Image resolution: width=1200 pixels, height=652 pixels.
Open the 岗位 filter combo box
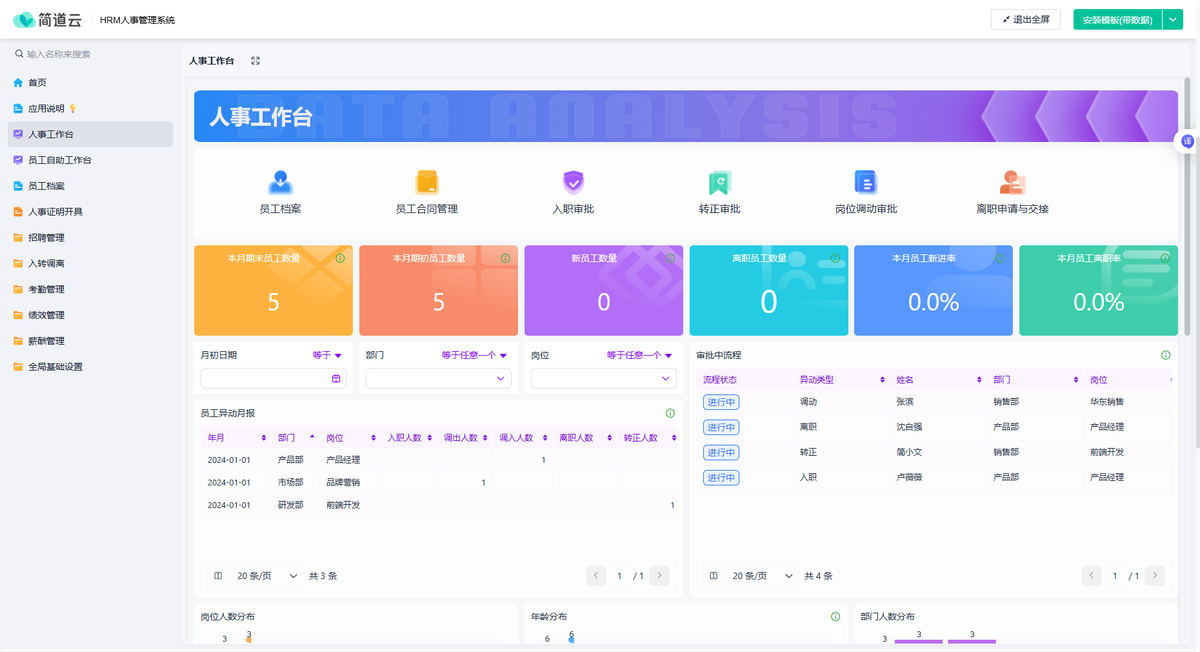[603, 379]
